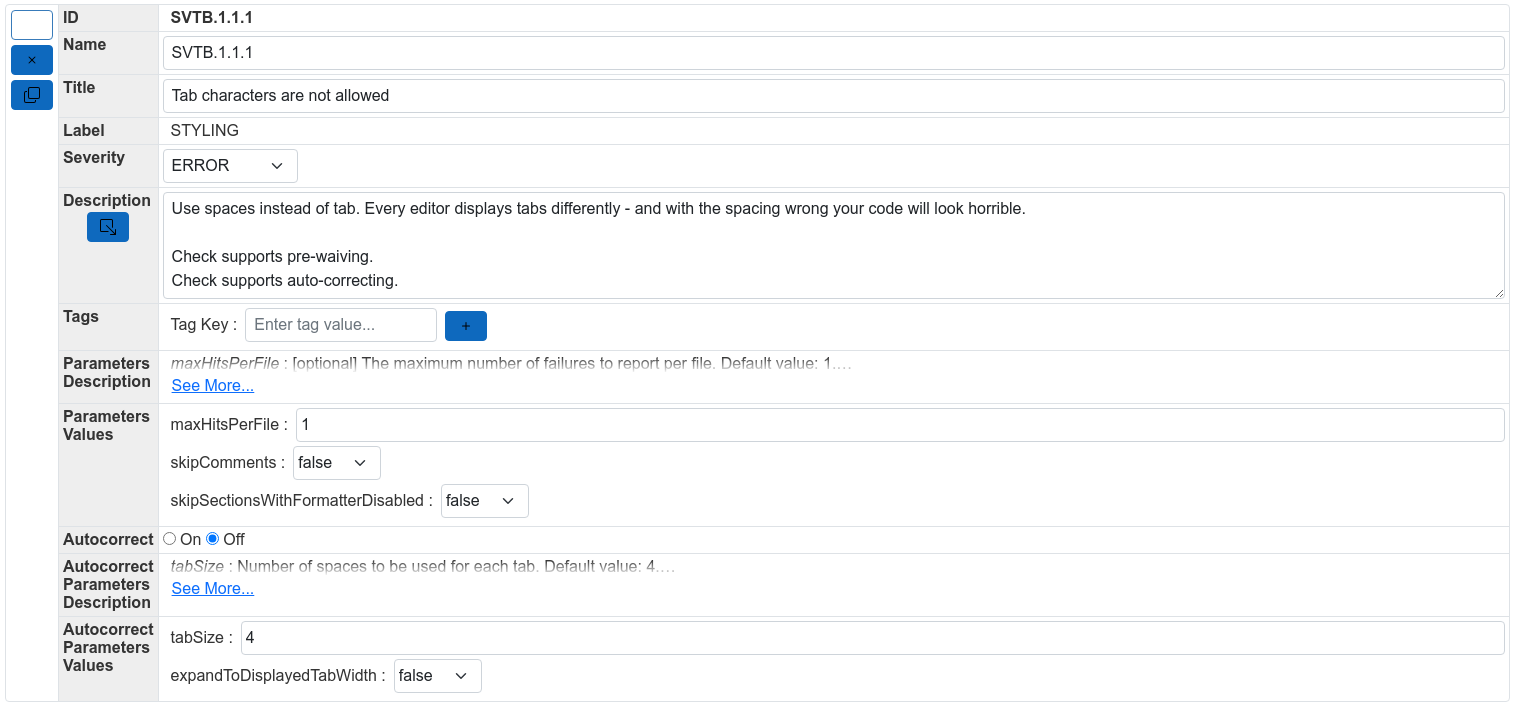Click the maxHitsPerFile value field

click(700, 424)
